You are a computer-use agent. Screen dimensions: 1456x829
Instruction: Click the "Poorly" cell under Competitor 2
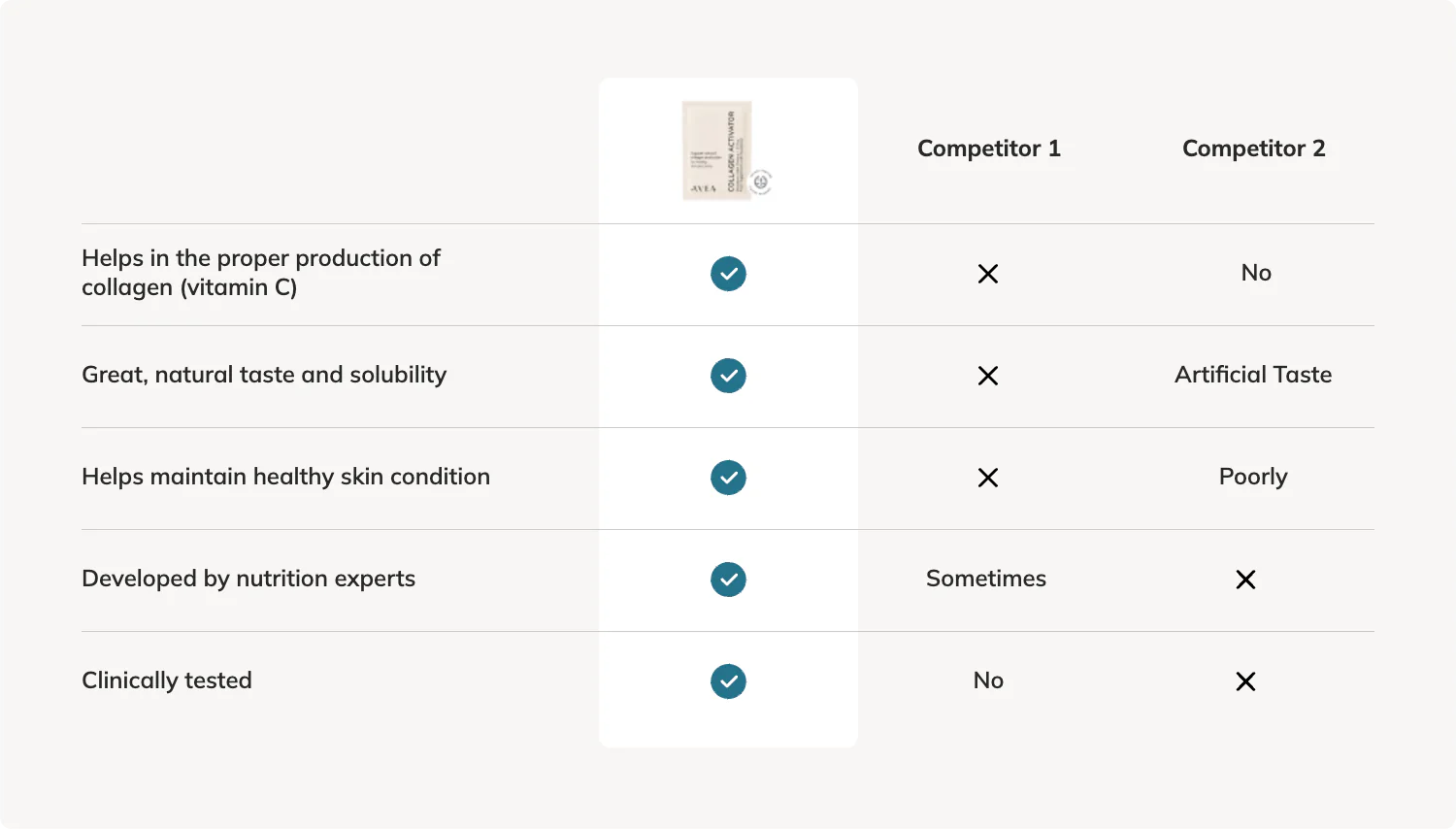tap(1253, 477)
